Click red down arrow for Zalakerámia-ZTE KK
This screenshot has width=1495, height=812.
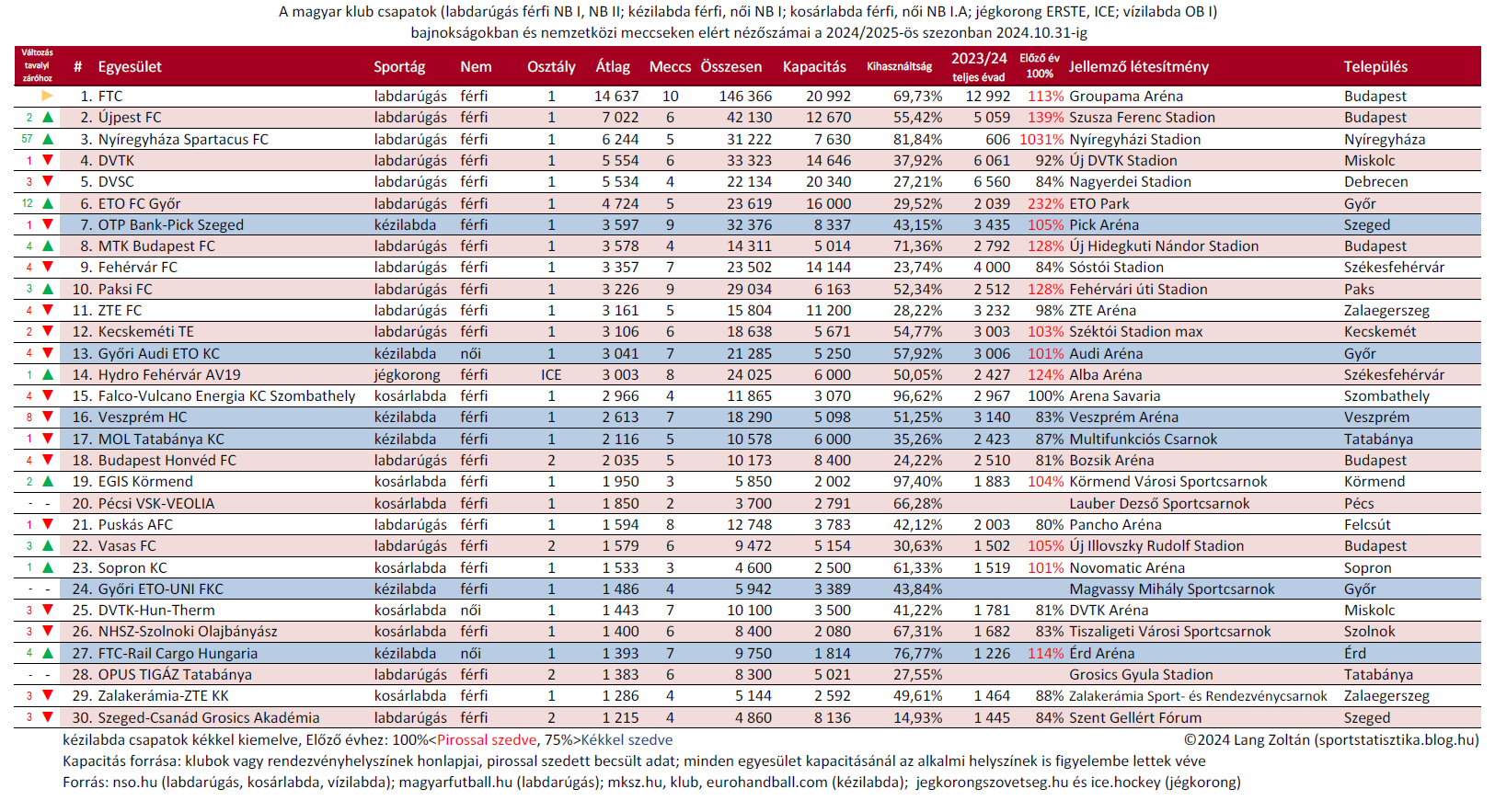[48, 695]
